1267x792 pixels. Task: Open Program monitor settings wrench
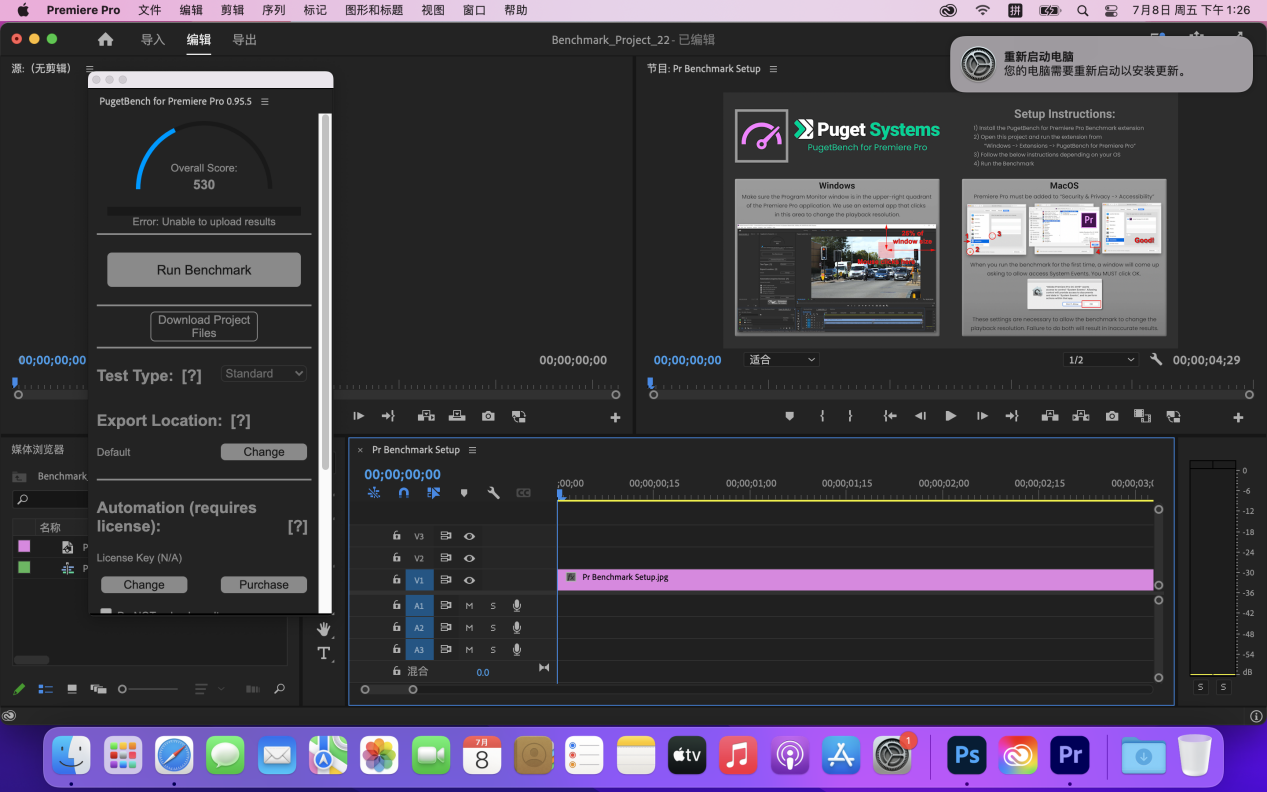1156,360
